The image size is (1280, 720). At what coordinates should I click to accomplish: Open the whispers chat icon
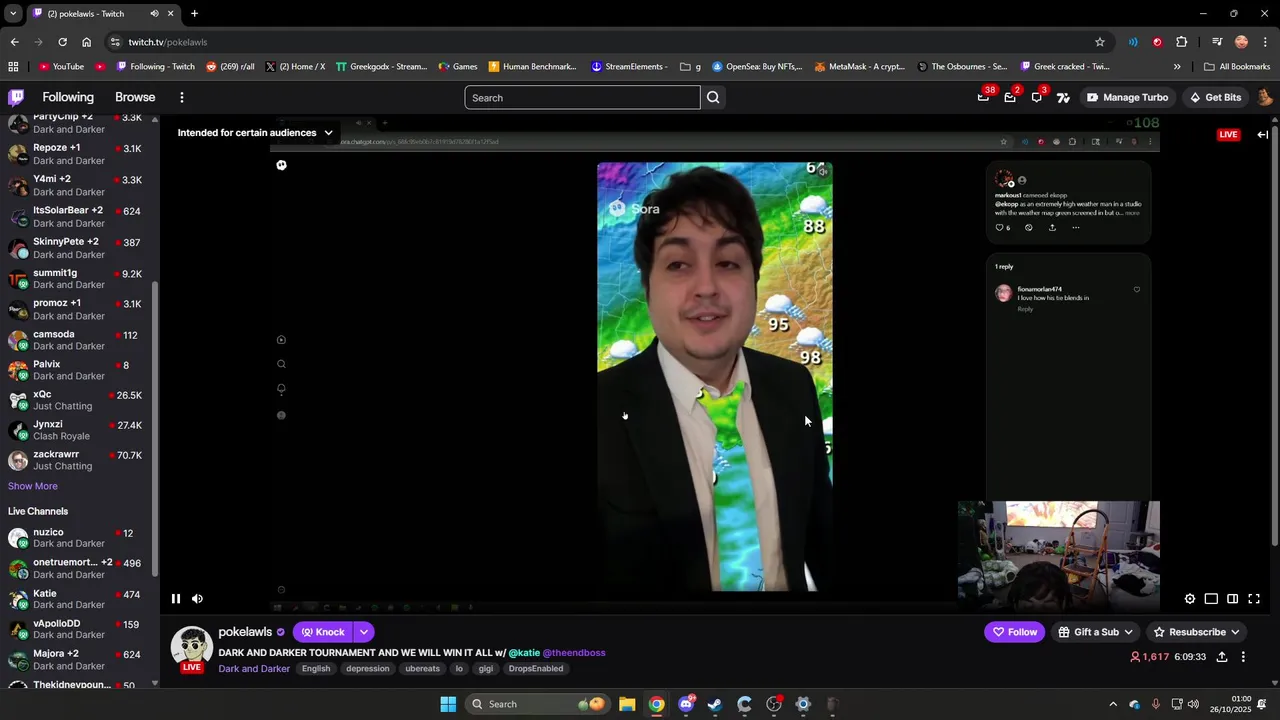tap(1037, 97)
